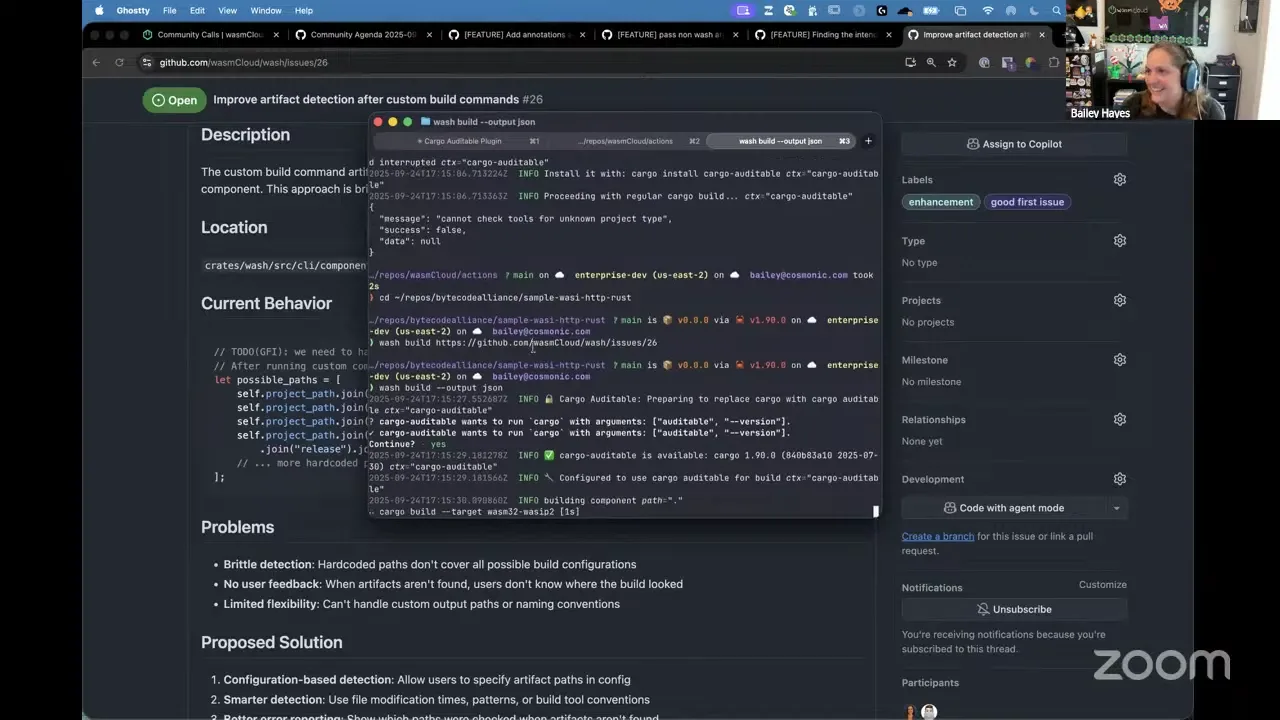Click the Description heading
The height and width of the screenshot is (720, 1280).
point(245,135)
